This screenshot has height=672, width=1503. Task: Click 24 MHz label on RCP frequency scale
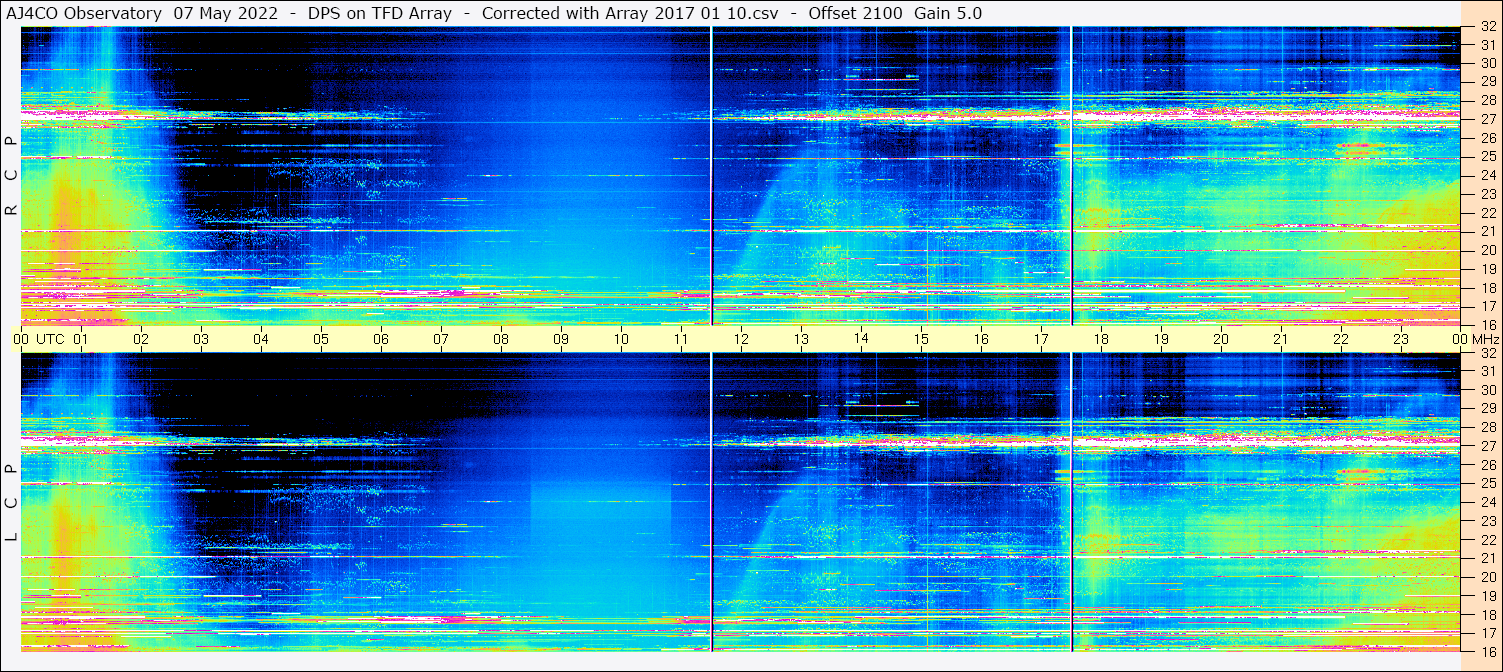[1487, 175]
